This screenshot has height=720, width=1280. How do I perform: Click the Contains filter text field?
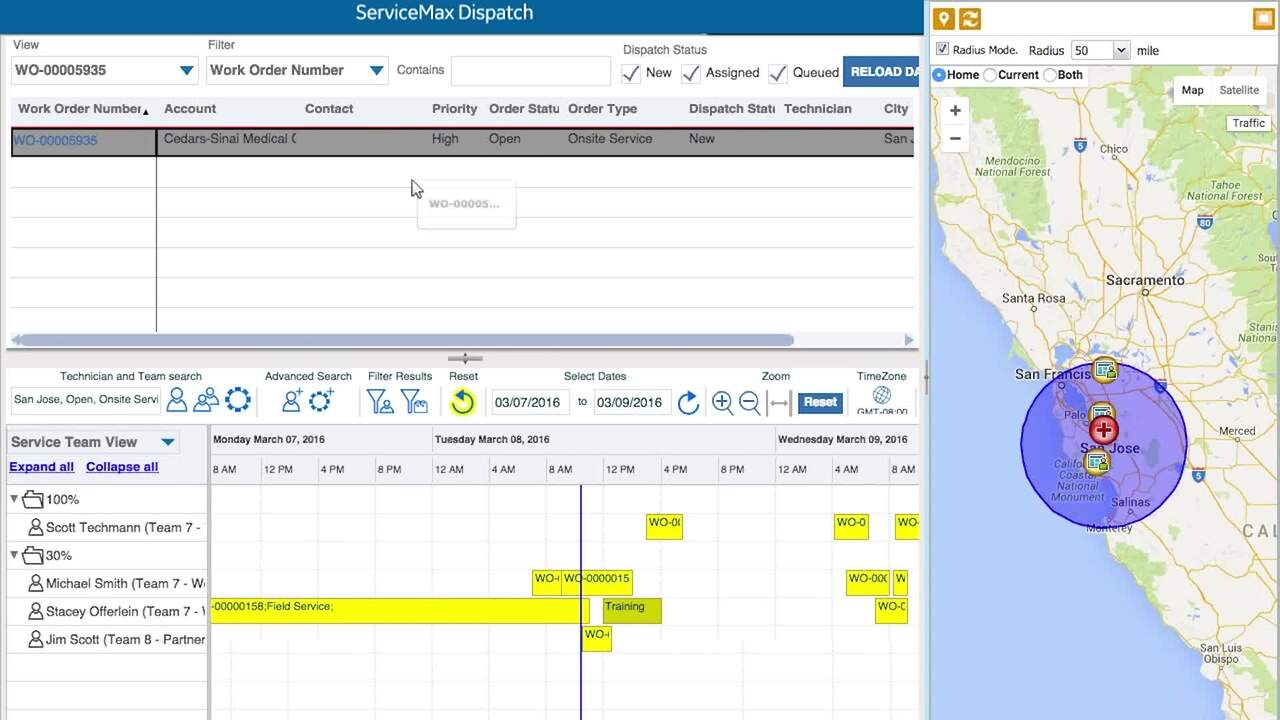tap(530, 70)
